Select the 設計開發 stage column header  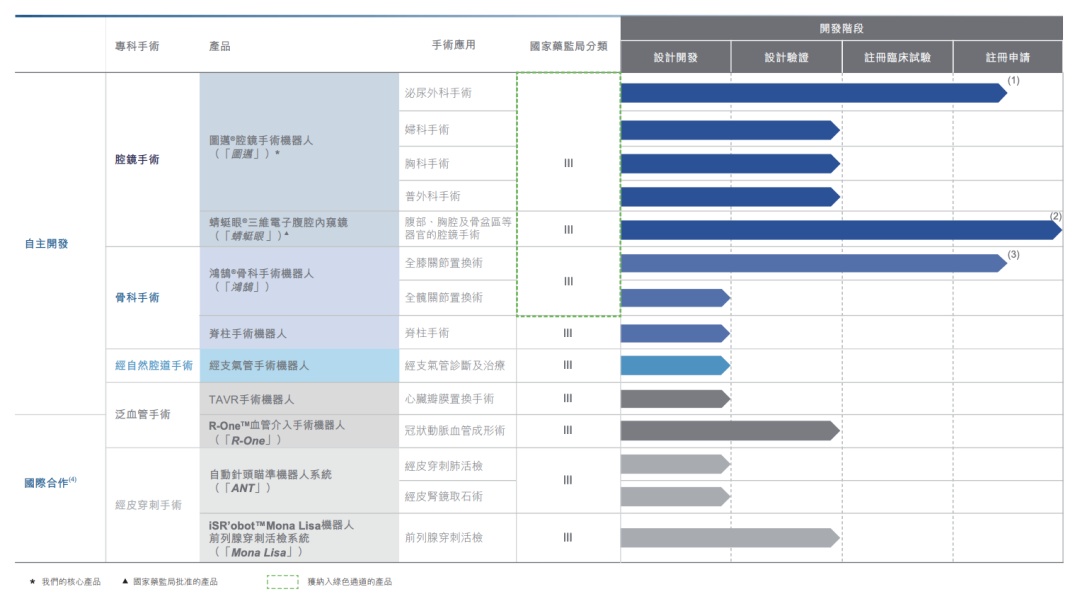tap(676, 58)
